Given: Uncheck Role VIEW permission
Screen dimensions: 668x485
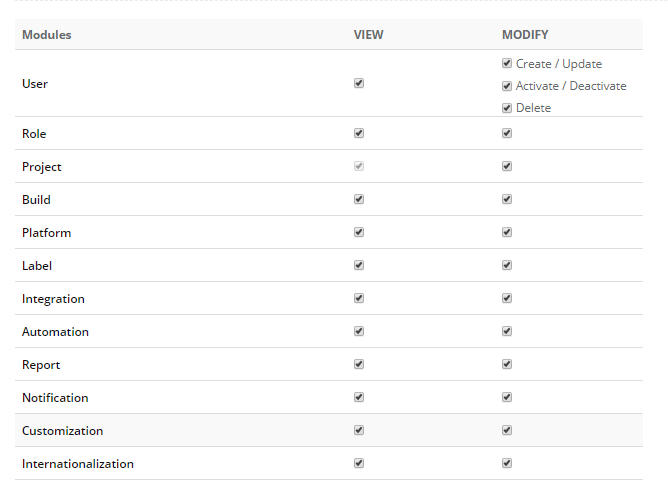Looking at the screenshot, I should [359, 133].
